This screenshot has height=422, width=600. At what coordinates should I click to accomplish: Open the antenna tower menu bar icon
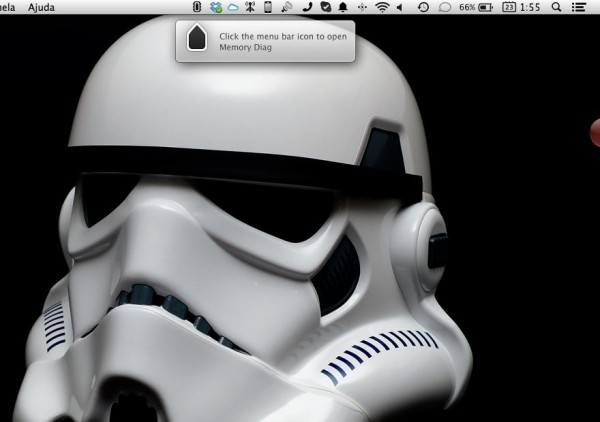(250, 7)
